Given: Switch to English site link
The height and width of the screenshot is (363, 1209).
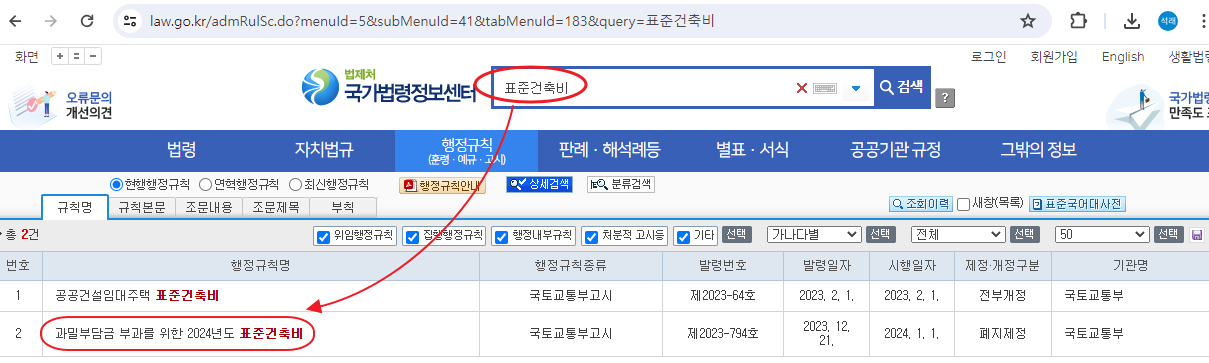Looking at the screenshot, I should click(x=1122, y=57).
